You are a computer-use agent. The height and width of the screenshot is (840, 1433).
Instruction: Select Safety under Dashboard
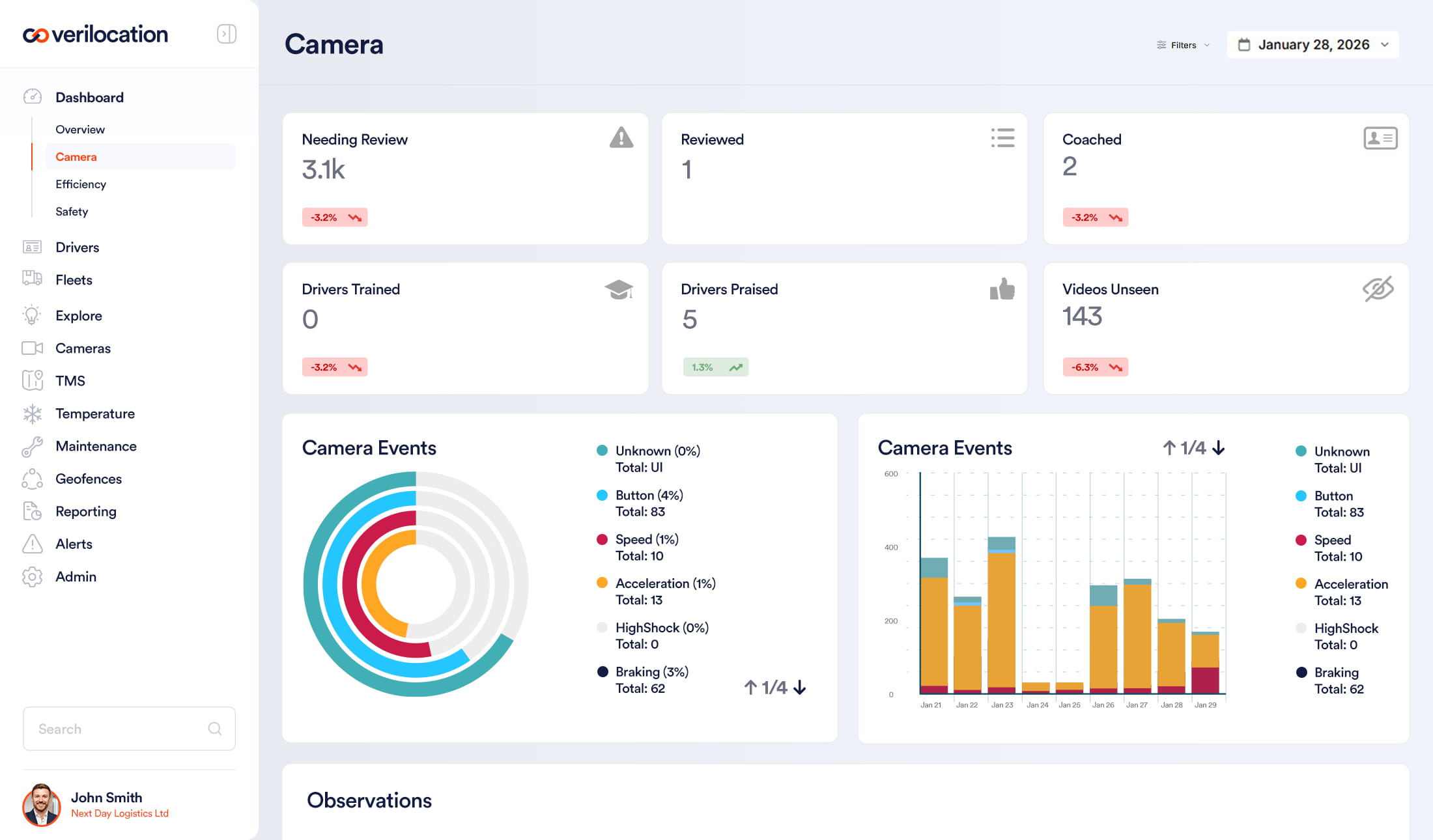tap(72, 212)
